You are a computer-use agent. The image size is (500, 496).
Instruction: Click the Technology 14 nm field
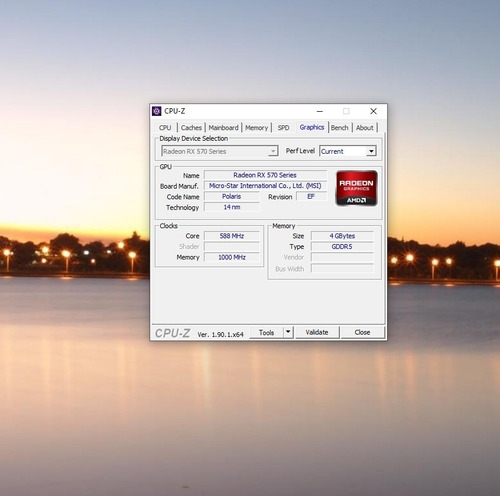pyautogui.click(x=232, y=207)
